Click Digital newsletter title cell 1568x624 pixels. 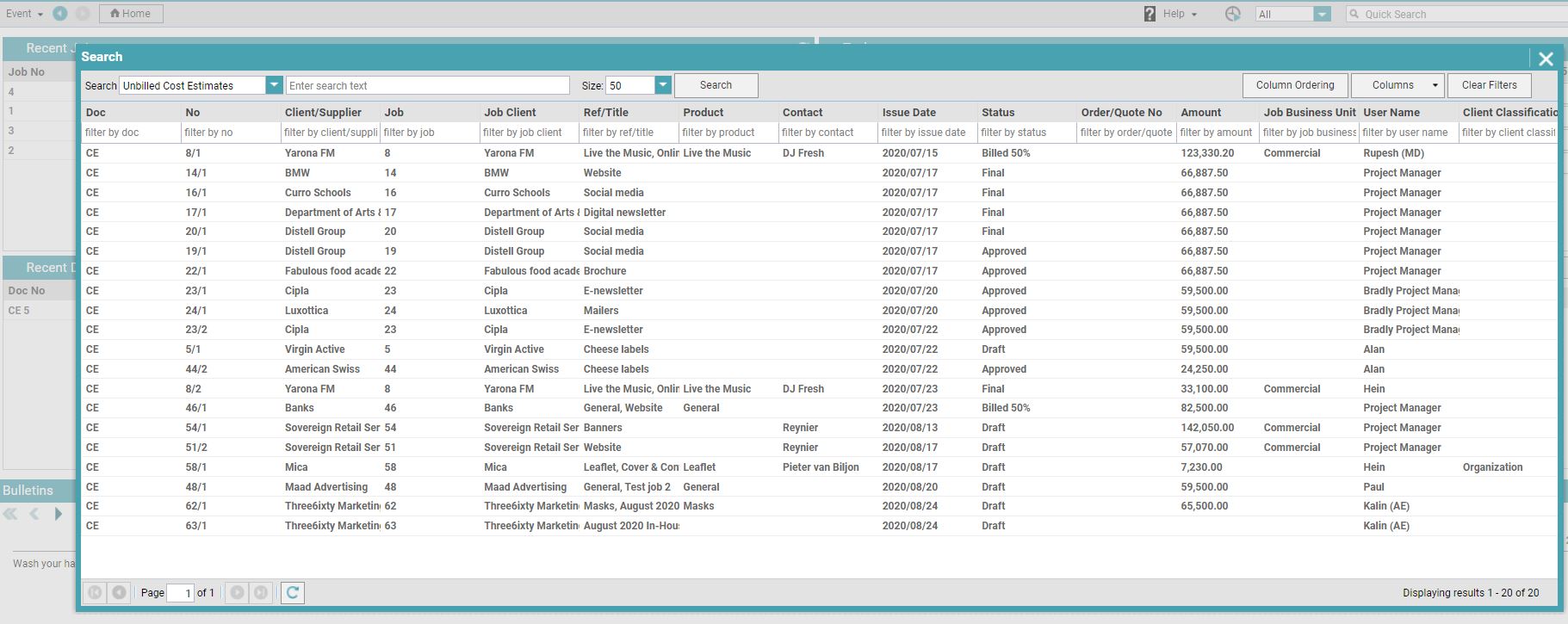pos(624,213)
